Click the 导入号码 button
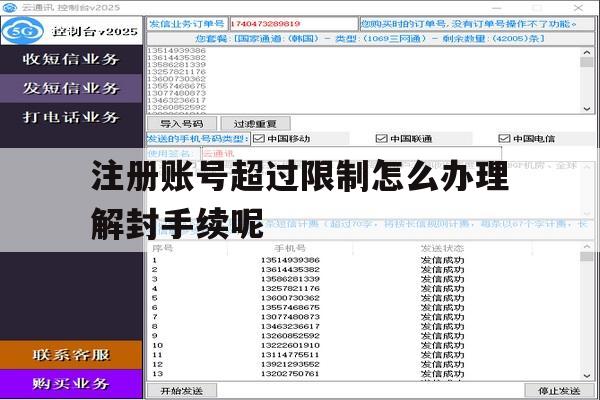The image size is (600, 400). (182, 124)
